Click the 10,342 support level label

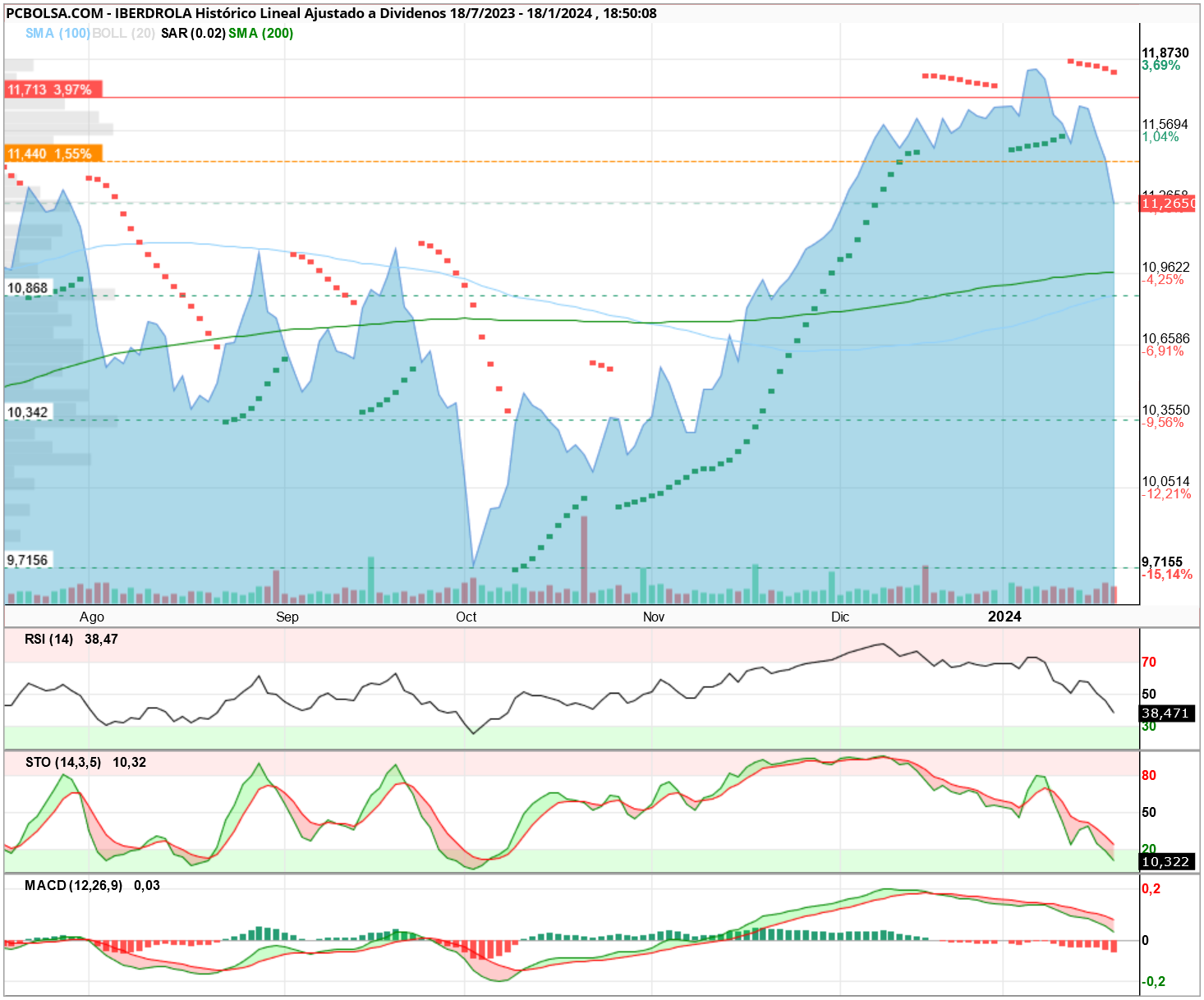(x=28, y=412)
